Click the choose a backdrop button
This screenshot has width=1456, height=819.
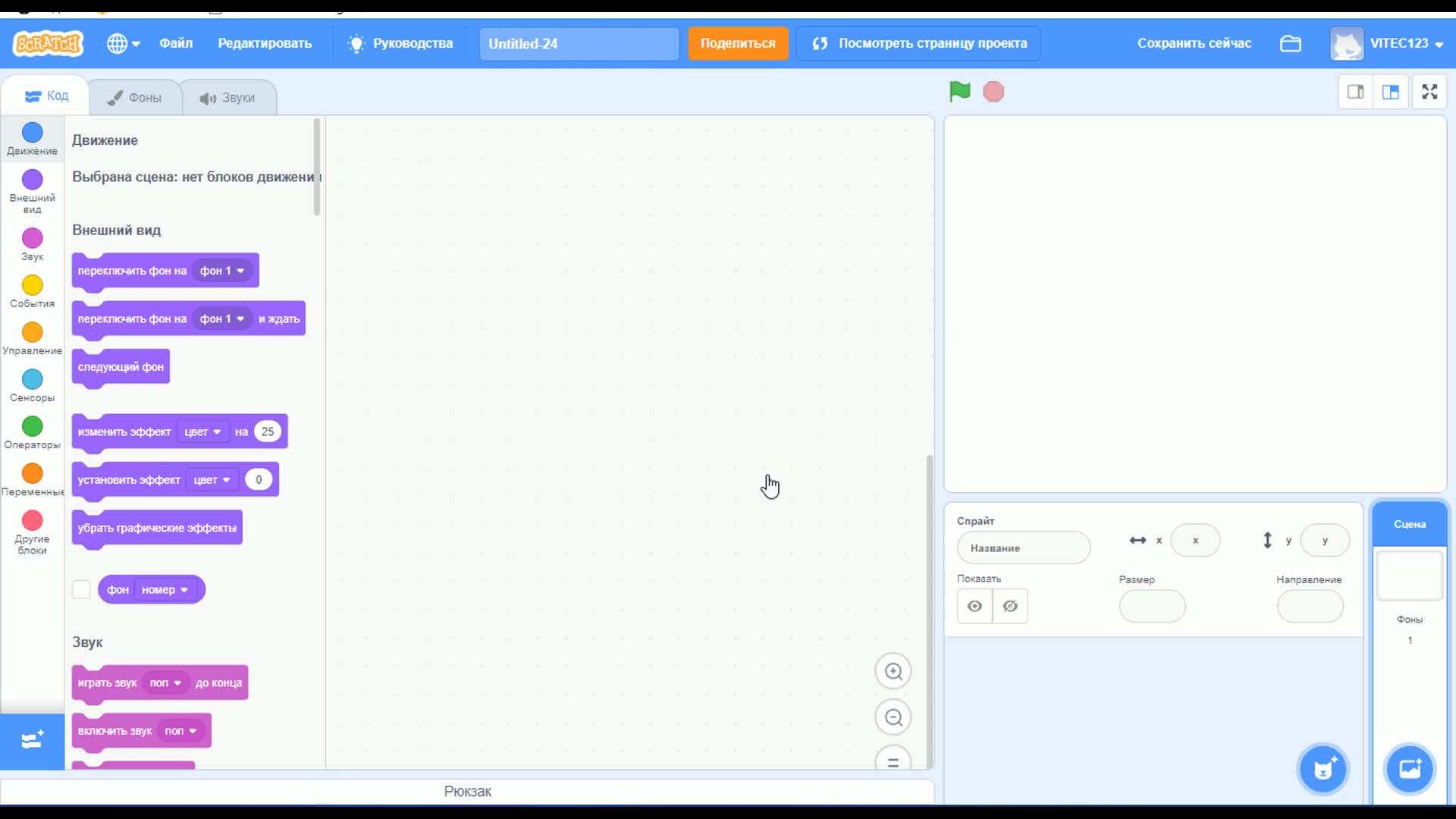coord(1410,769)
